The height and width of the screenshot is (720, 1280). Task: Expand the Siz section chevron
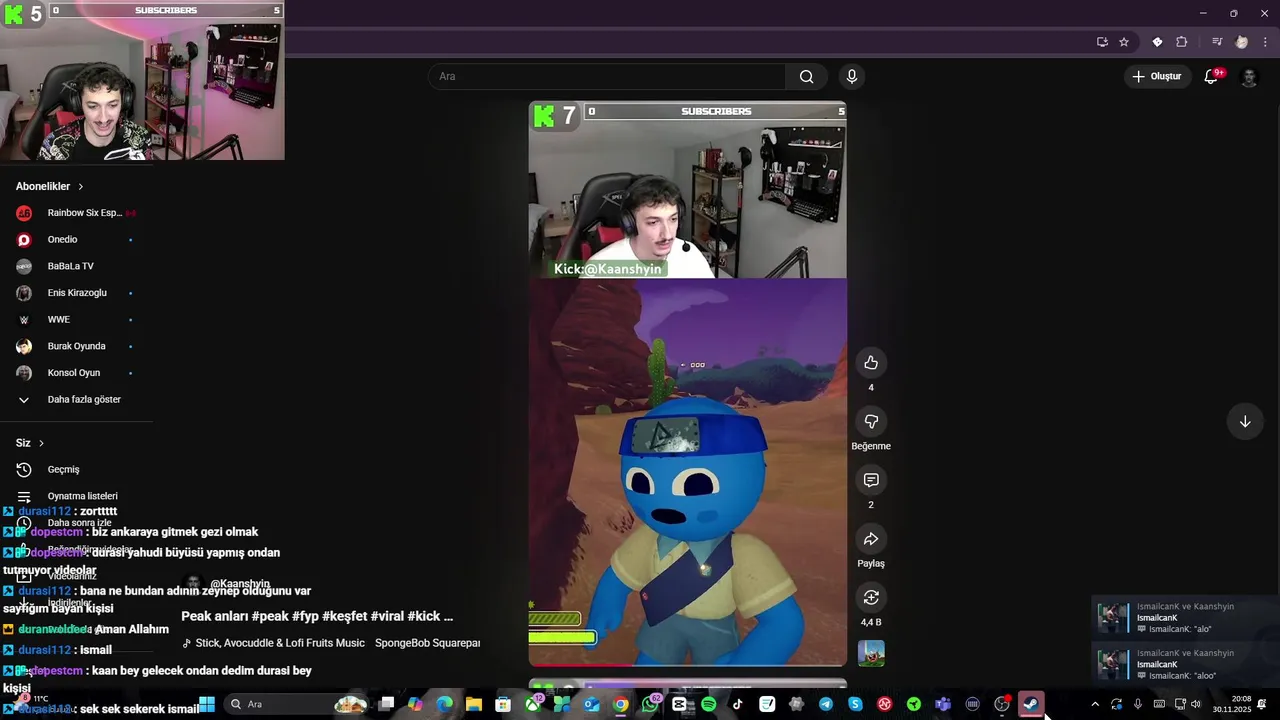[x=41, y=443]
